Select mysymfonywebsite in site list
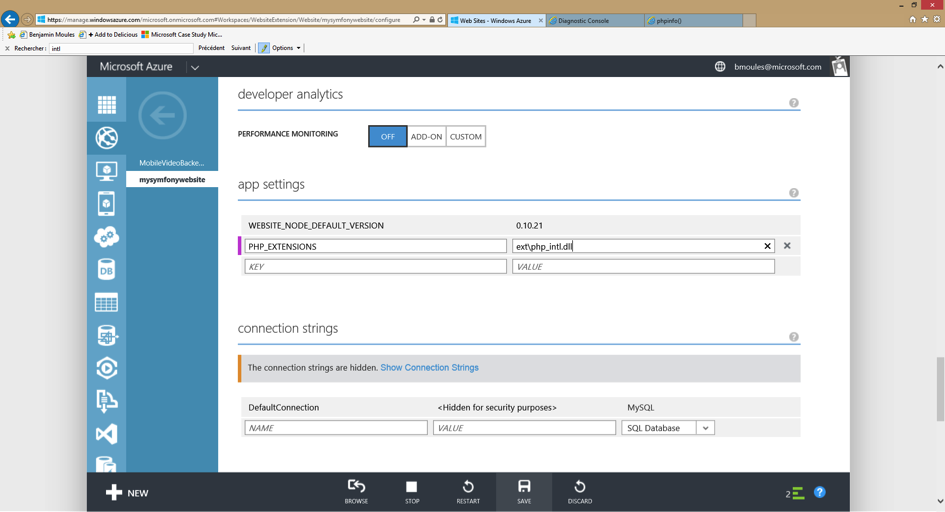This screenshot has height=512, width=945. 172,180
